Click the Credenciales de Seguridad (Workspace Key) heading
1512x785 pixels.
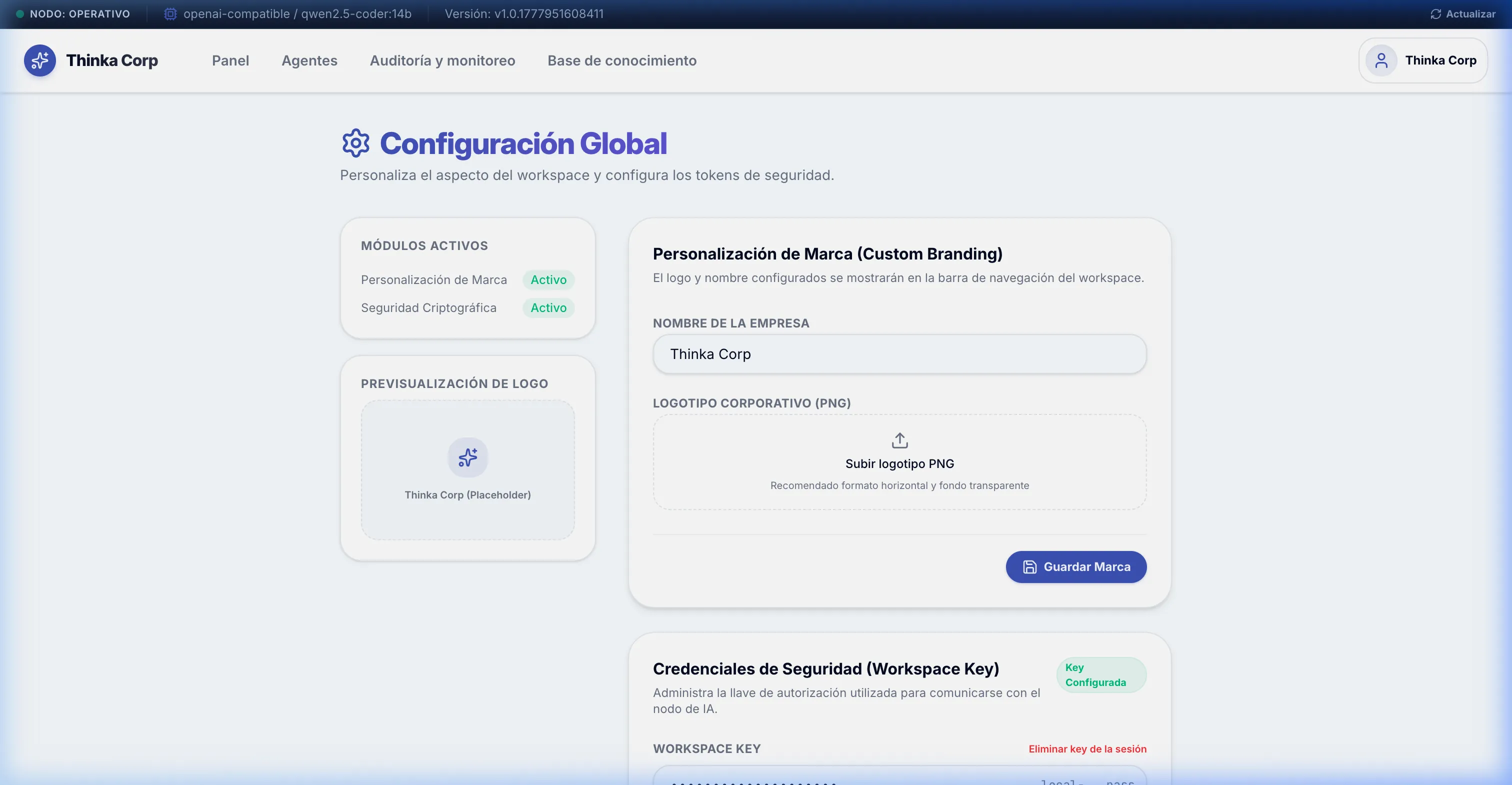pos(826,668)
